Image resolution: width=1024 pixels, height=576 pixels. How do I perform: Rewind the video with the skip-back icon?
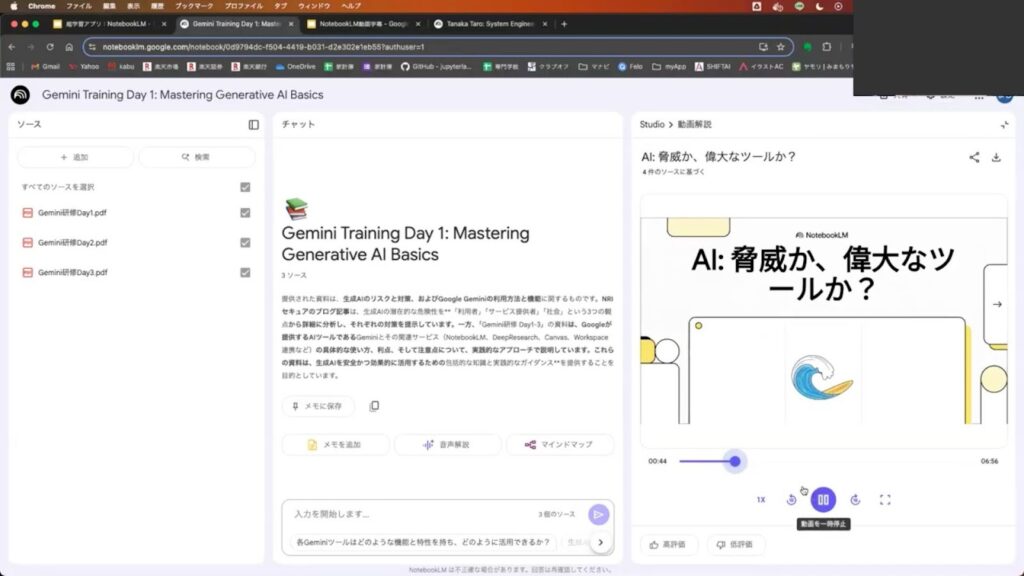792,499
